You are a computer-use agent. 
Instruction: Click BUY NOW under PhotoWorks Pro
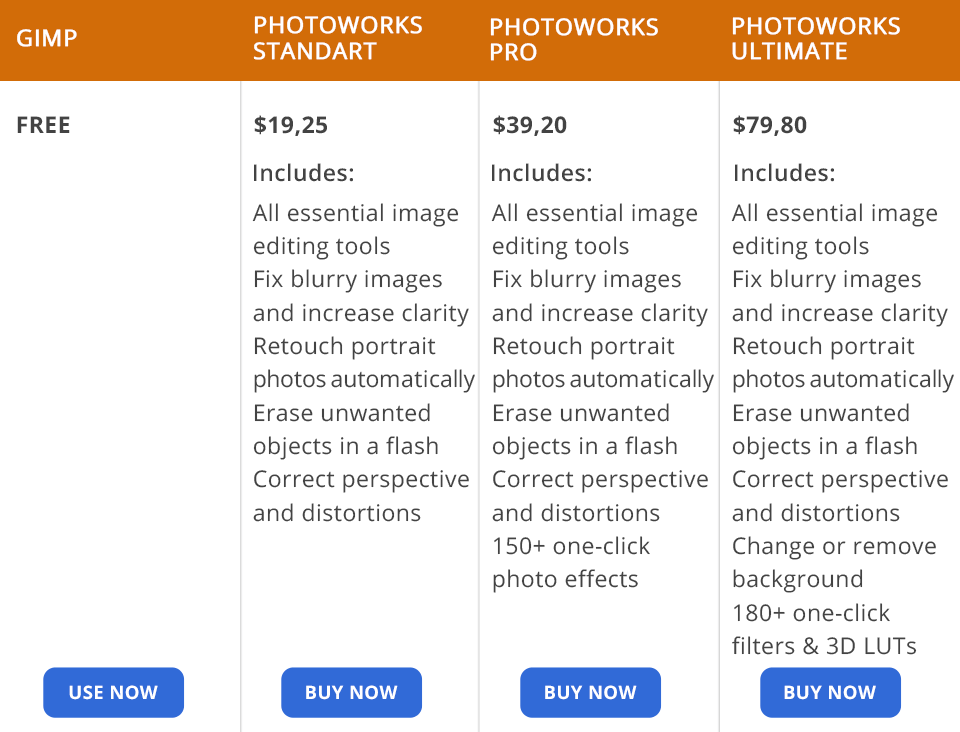pyautogui.click(x=590, y=692)
